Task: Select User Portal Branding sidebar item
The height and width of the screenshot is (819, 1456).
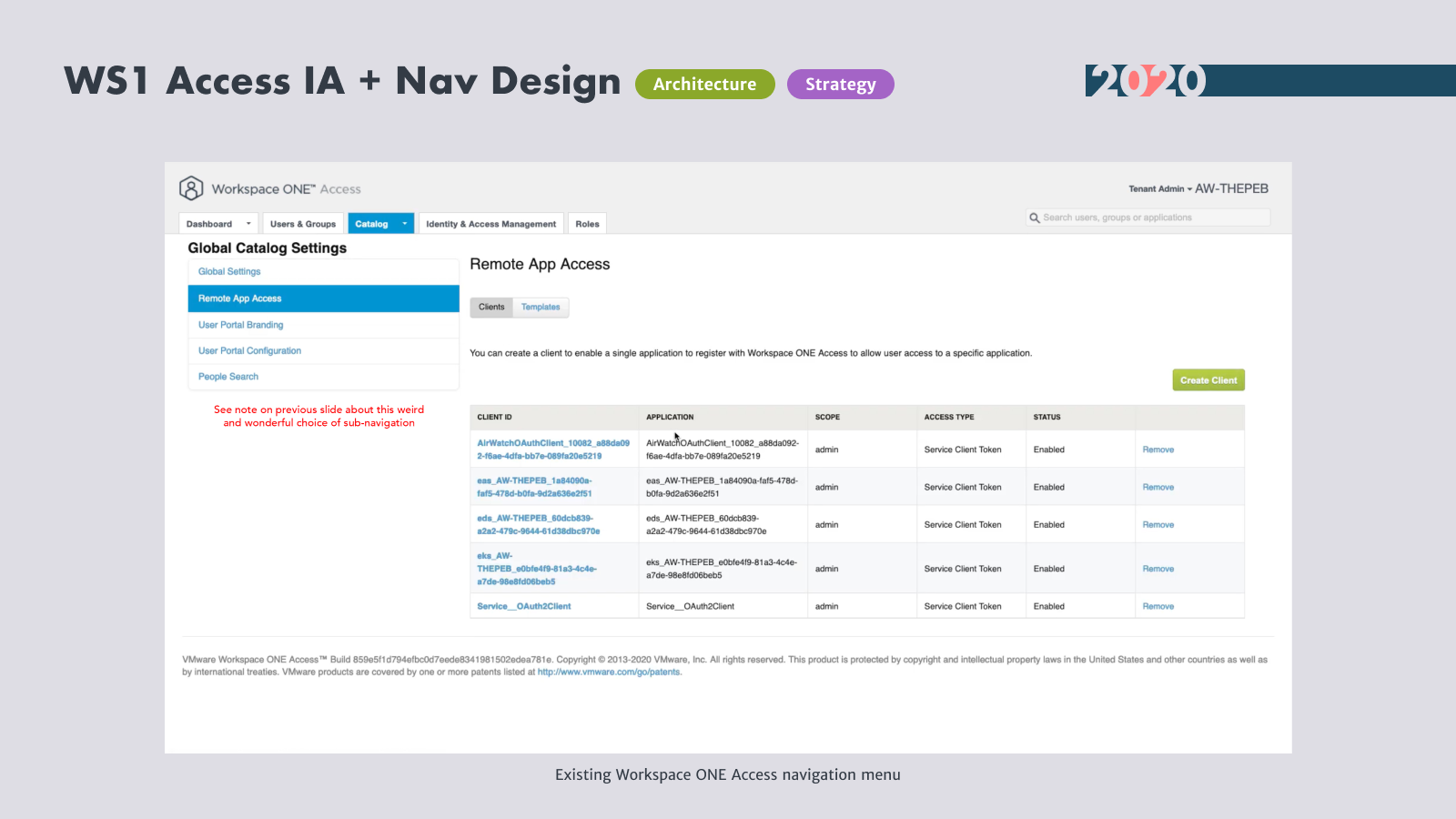Action: coord(241,325)
